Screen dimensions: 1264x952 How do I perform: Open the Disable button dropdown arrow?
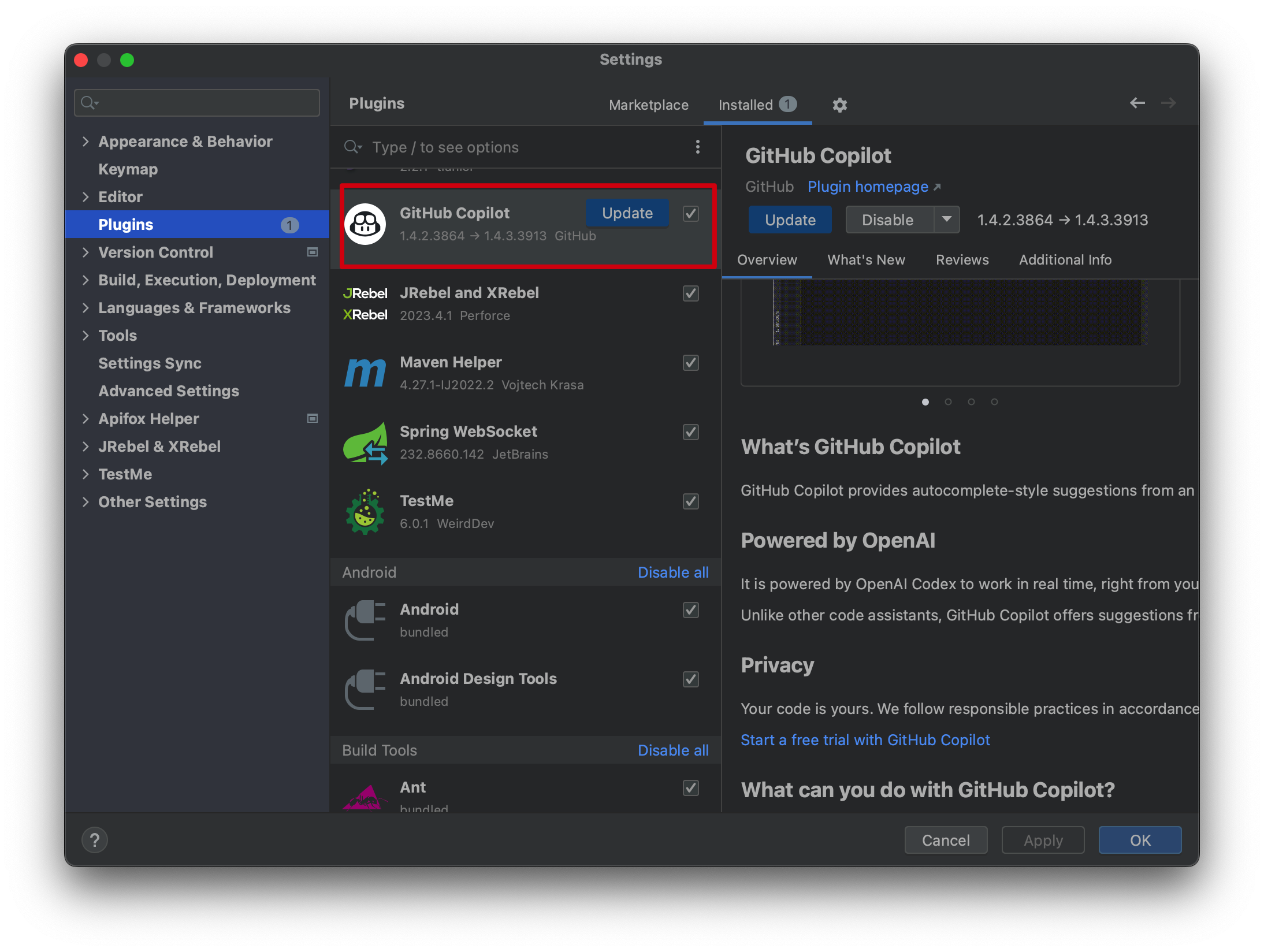(946, 220)
